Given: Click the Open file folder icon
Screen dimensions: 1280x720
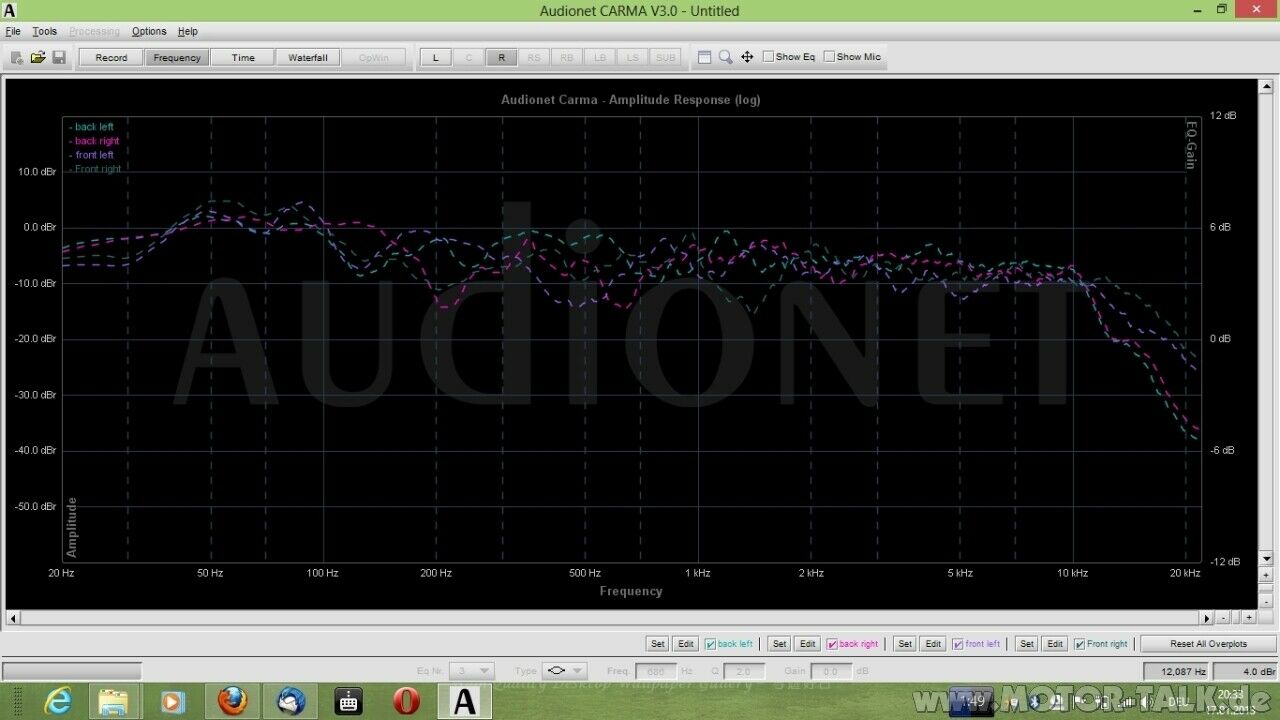Looking at the screenshot, I should (38, 57).
